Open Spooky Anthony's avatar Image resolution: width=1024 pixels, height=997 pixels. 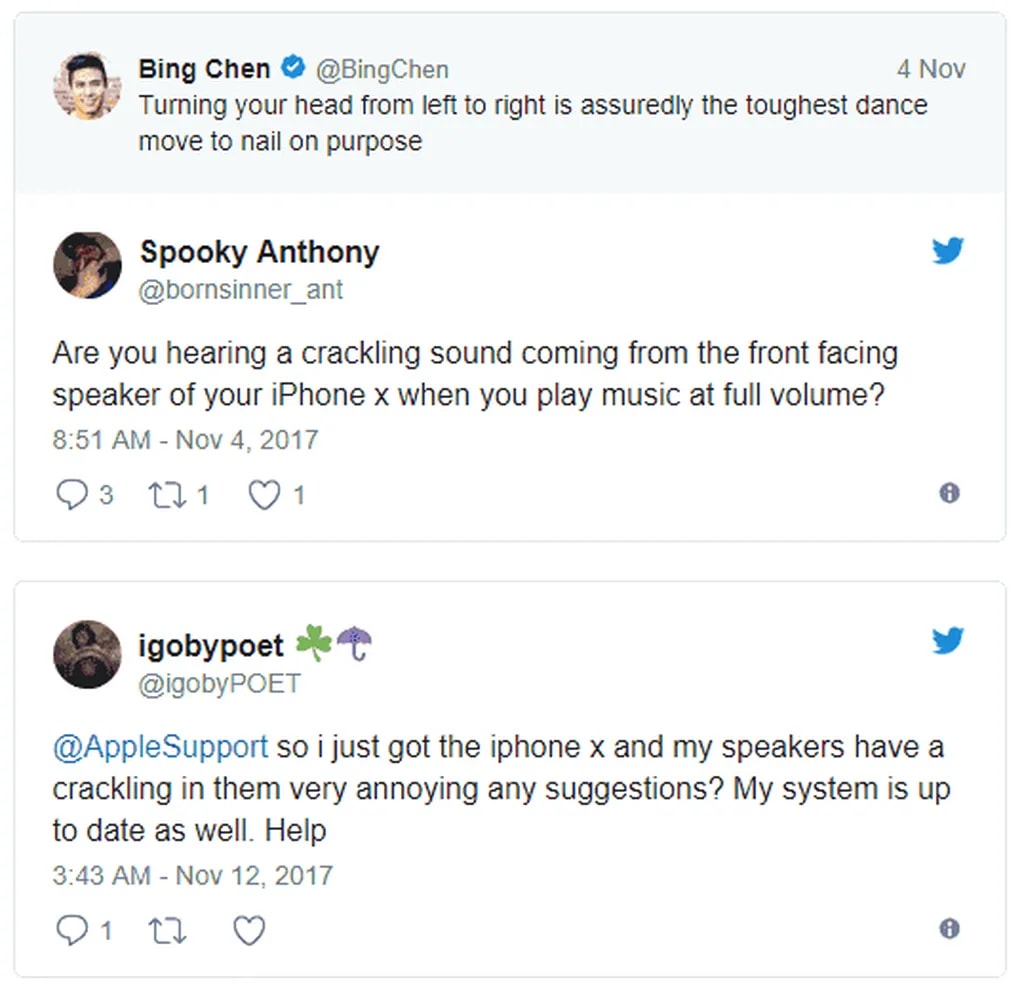point(87,265)
